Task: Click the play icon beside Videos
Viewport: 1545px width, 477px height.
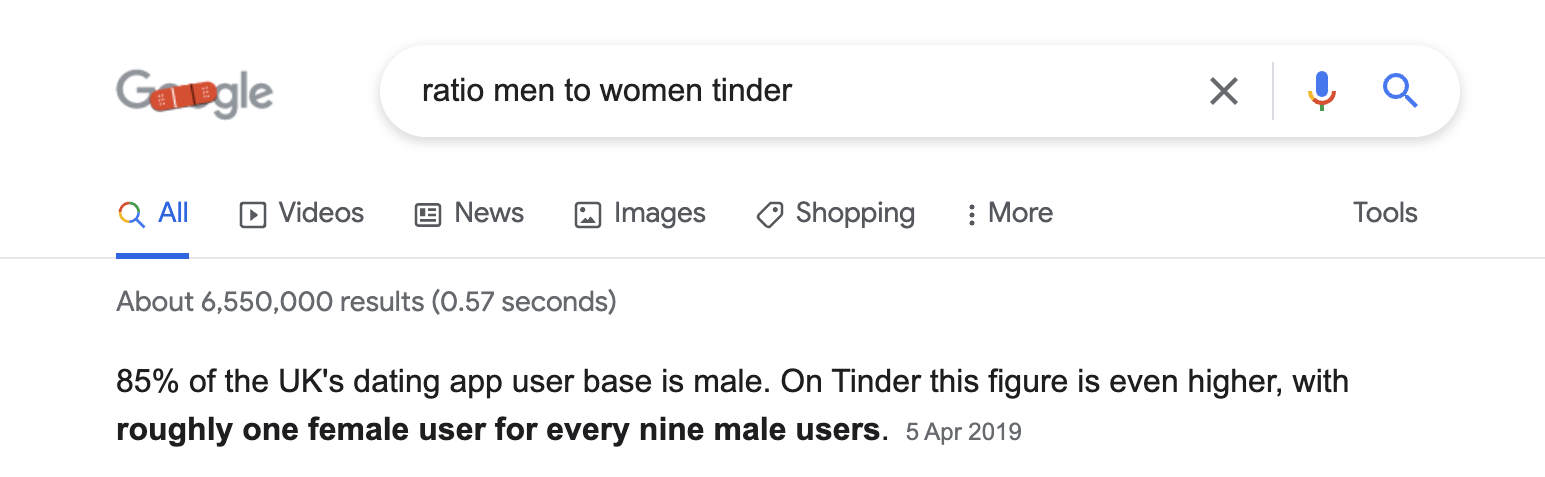Action: pos(253,214)
